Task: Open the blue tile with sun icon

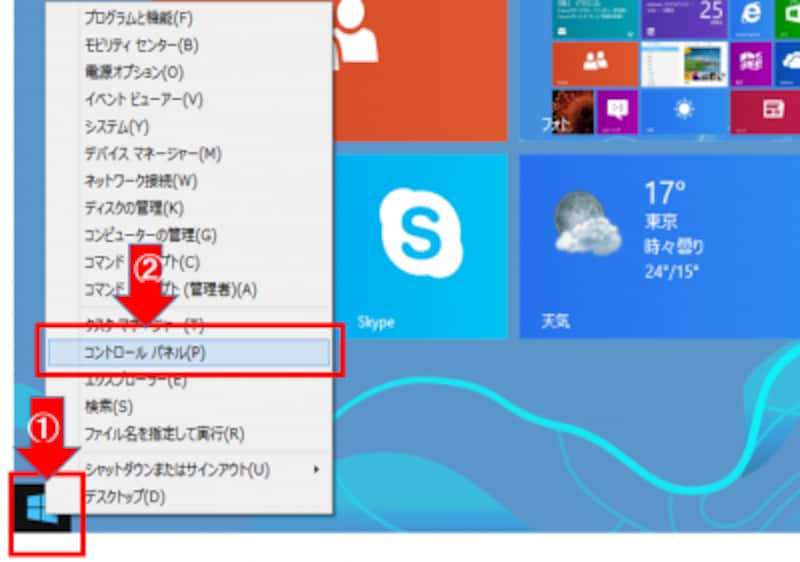Action: tap(684, 112)
